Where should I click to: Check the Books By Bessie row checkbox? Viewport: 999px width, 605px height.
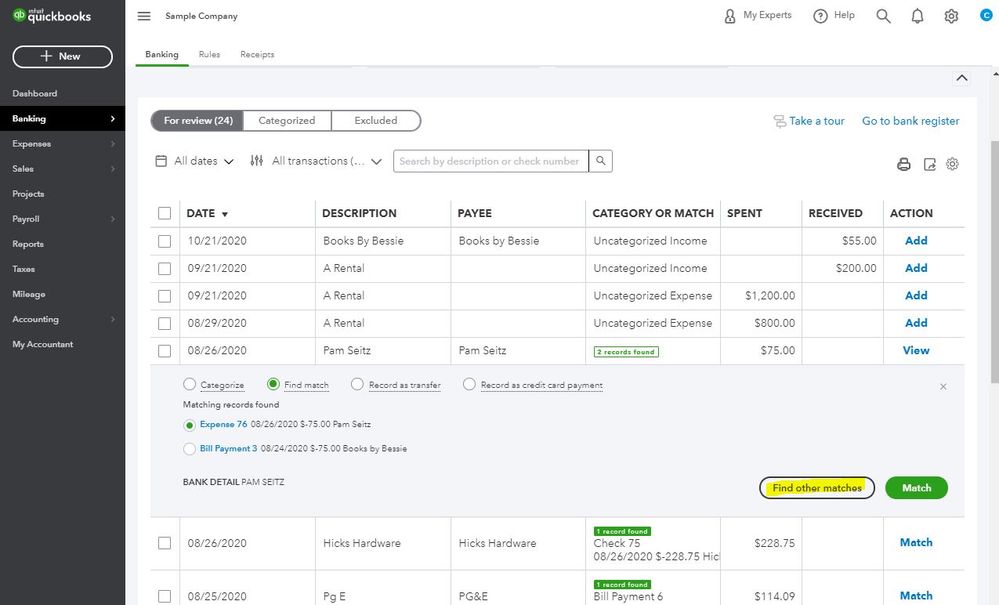164,241
